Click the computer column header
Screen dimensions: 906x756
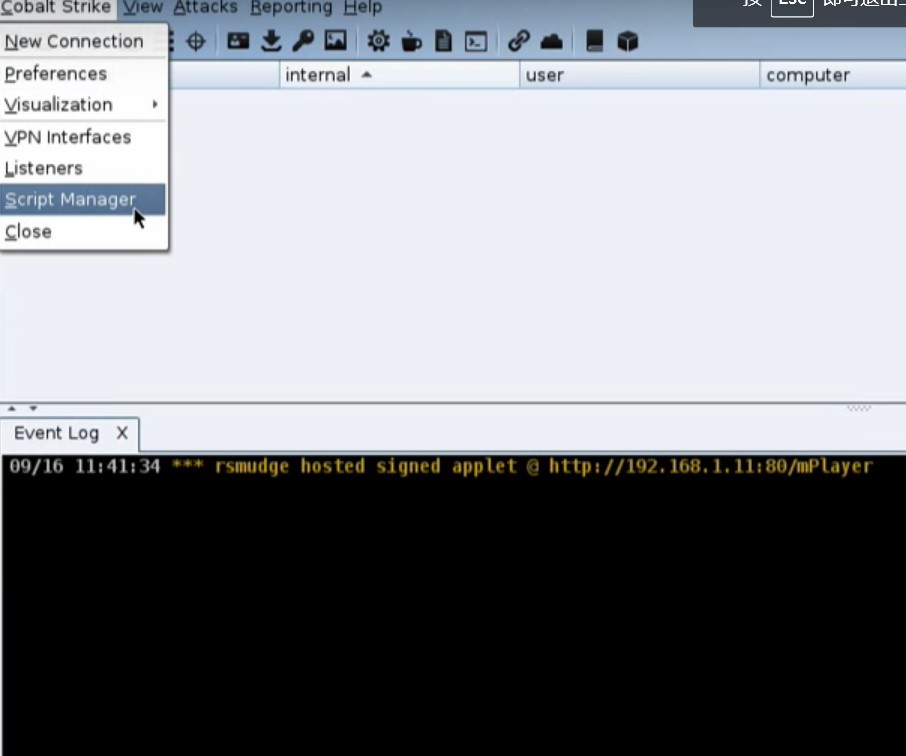[833, 75]
